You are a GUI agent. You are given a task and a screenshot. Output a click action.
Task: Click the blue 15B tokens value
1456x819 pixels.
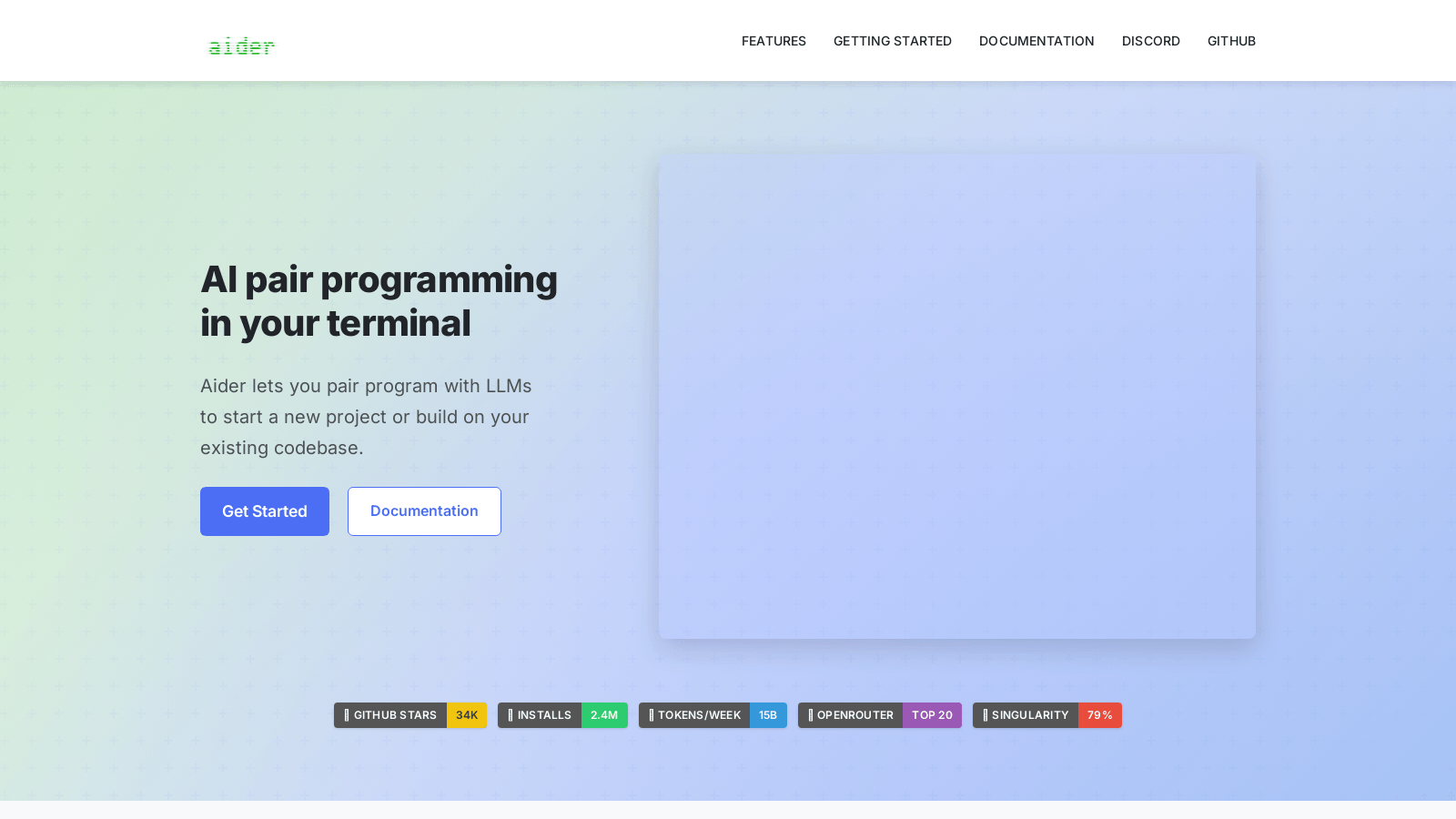(x=768, y=715)
